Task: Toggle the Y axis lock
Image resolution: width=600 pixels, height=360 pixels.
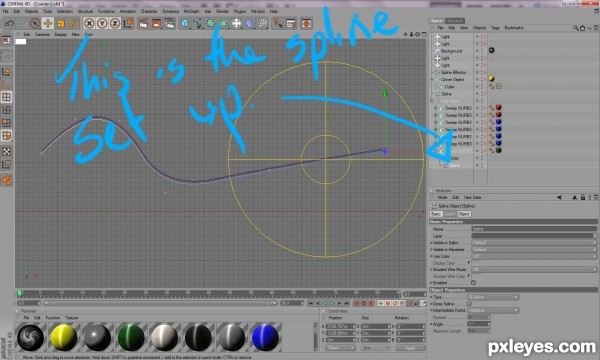Action: 102,24
